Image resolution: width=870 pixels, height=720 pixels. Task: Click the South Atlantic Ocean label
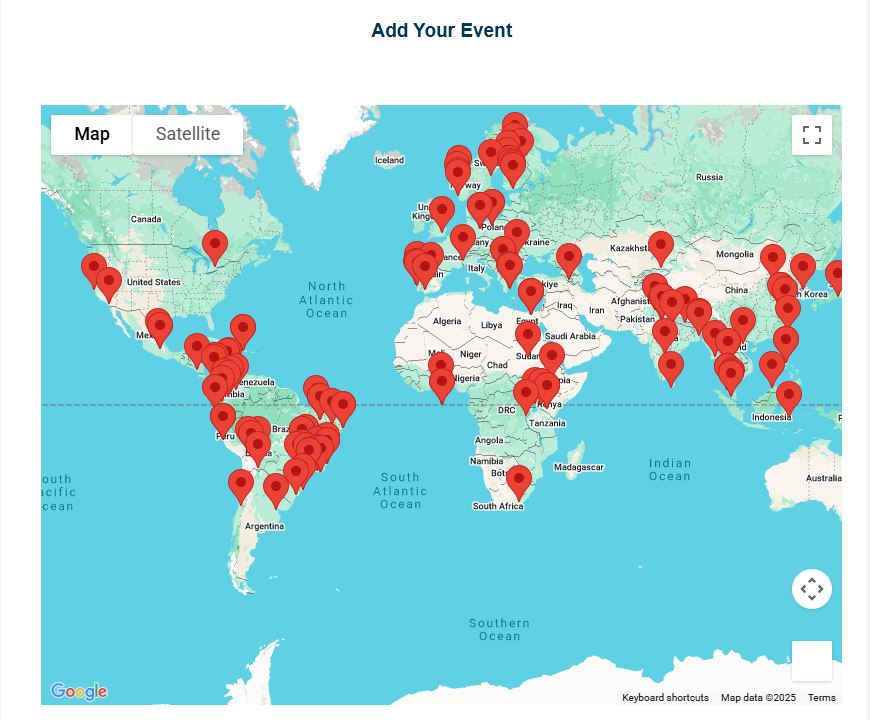[x=400, y=490]
